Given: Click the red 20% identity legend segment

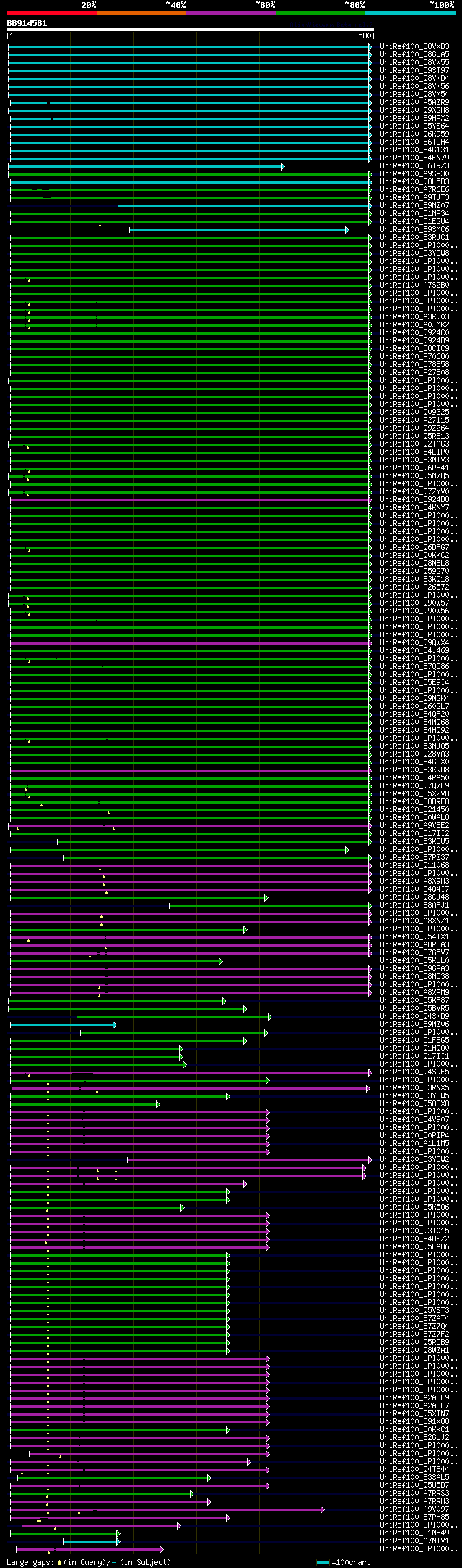Looking at the screenshot, I should pos(52,12).
